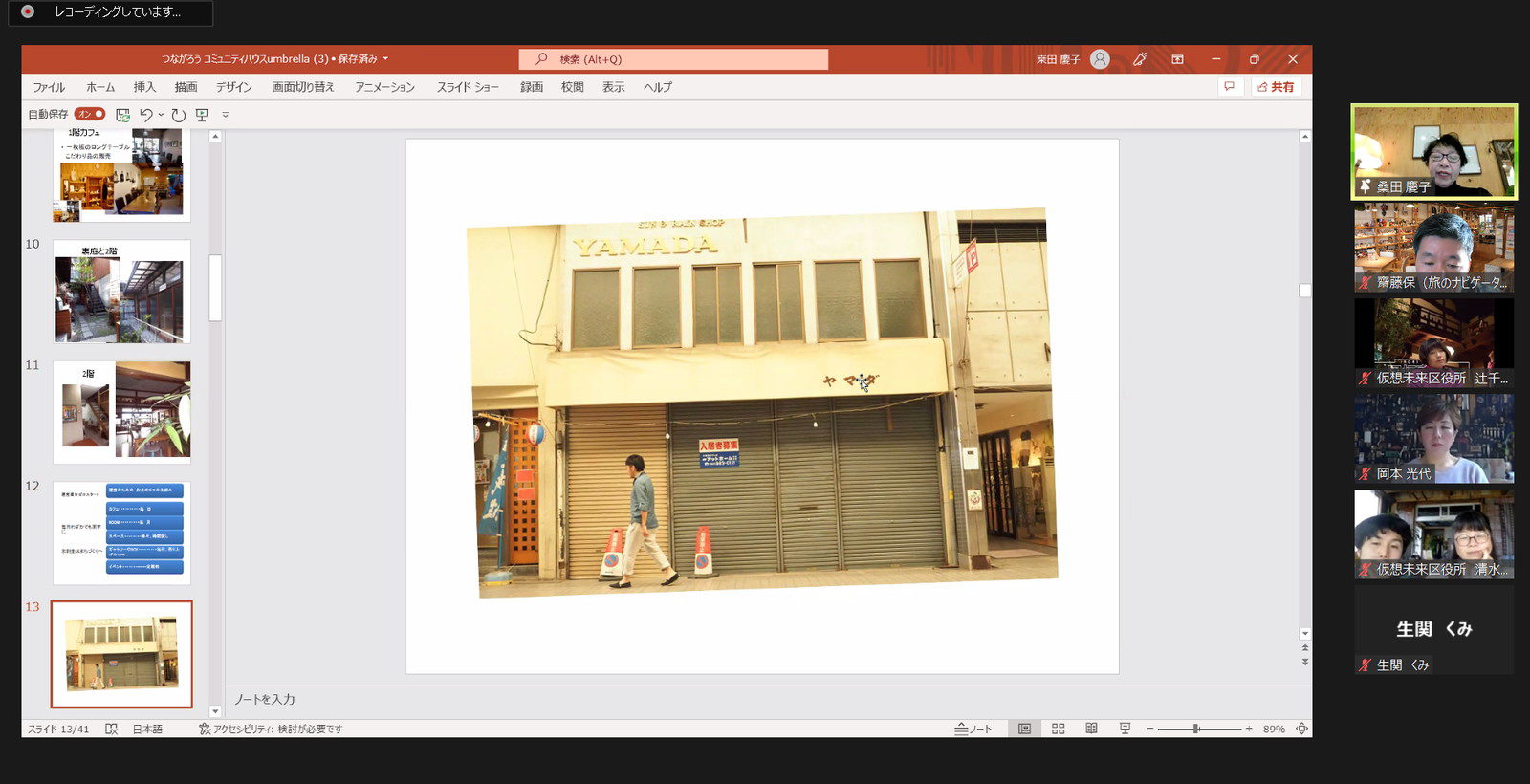Image resolution: width=1530 pixels, height=784 pixels.
Task: Open the ヘルプ ribbon tab
Action: point(657,87)
